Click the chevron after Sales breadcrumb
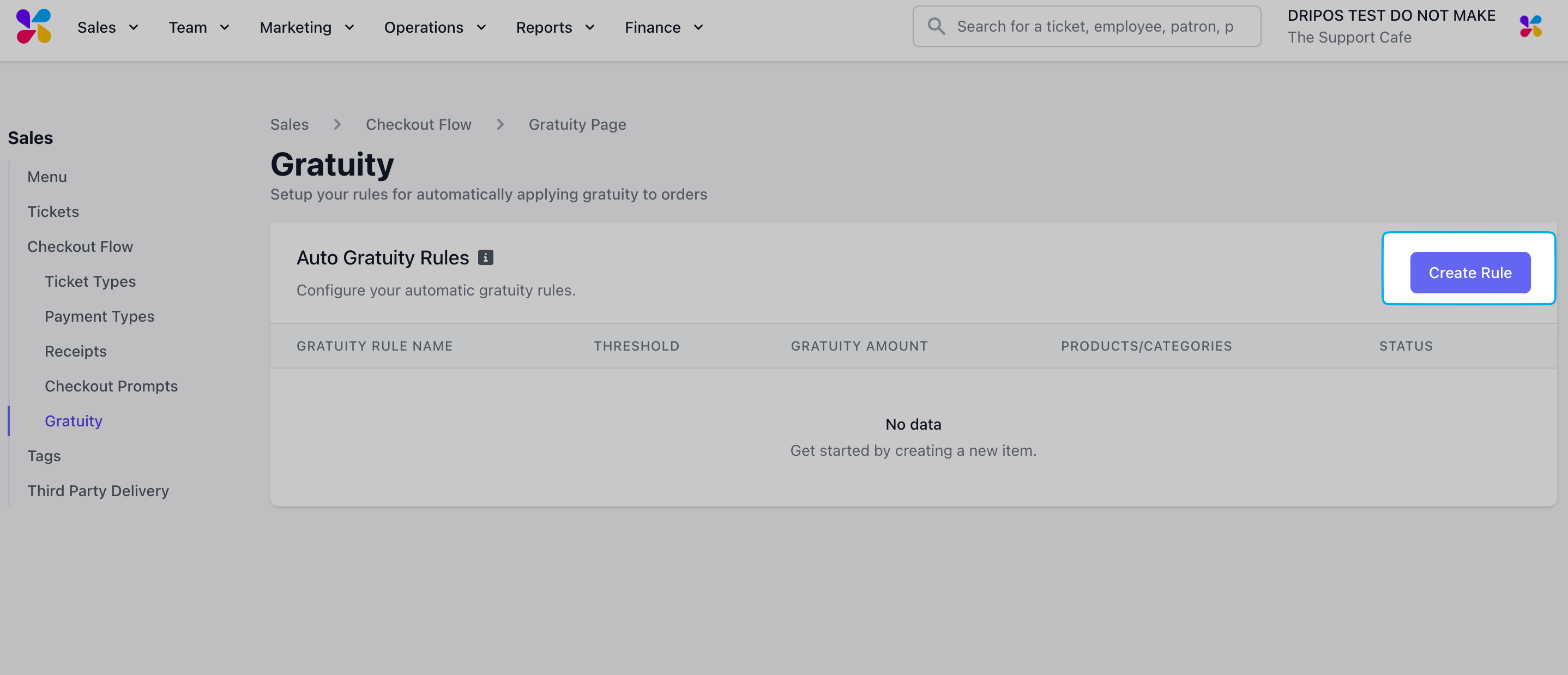1568x675 pixels. coord(337,124)
